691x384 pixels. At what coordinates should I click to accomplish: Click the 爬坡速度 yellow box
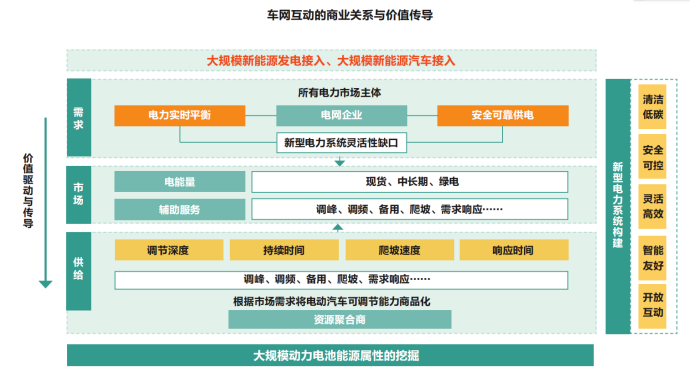coord(400,250)
